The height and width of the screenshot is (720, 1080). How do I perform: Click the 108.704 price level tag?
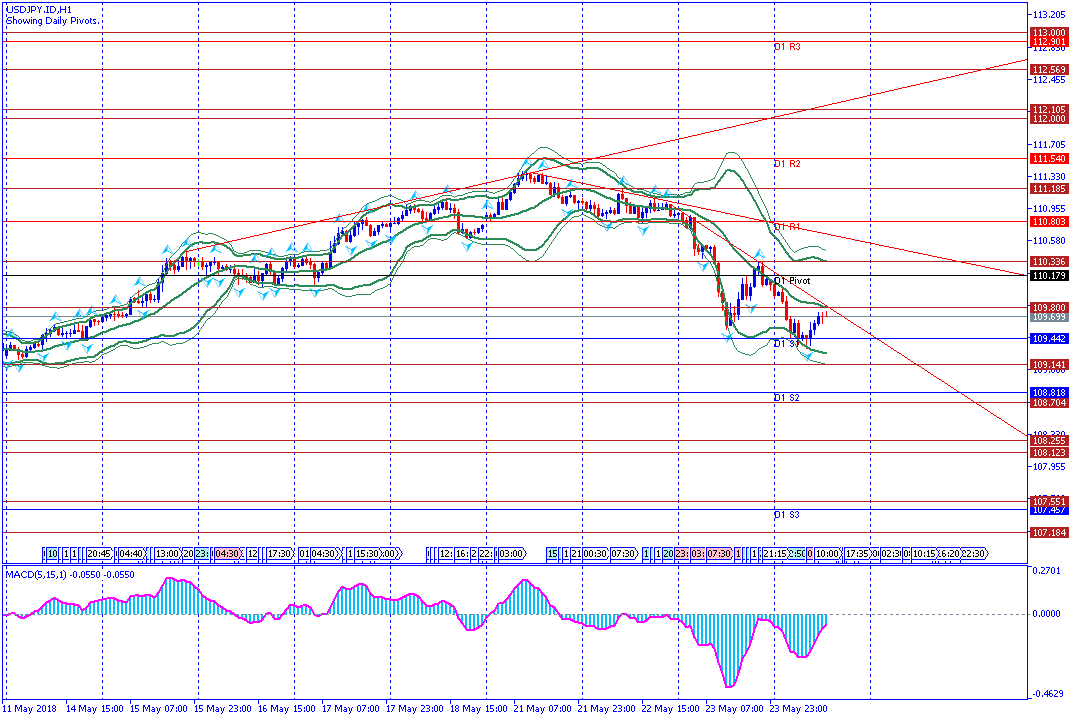coord(1049,402)
